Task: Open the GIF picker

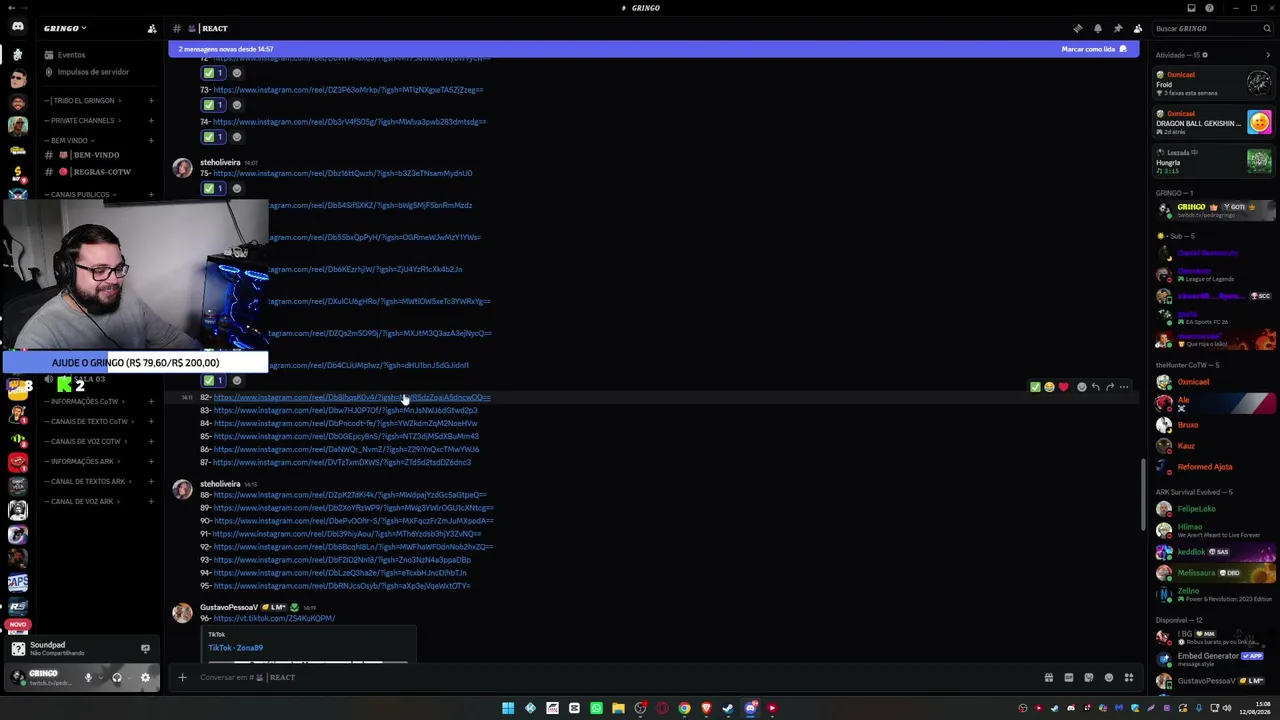Action: point(1069,677)
